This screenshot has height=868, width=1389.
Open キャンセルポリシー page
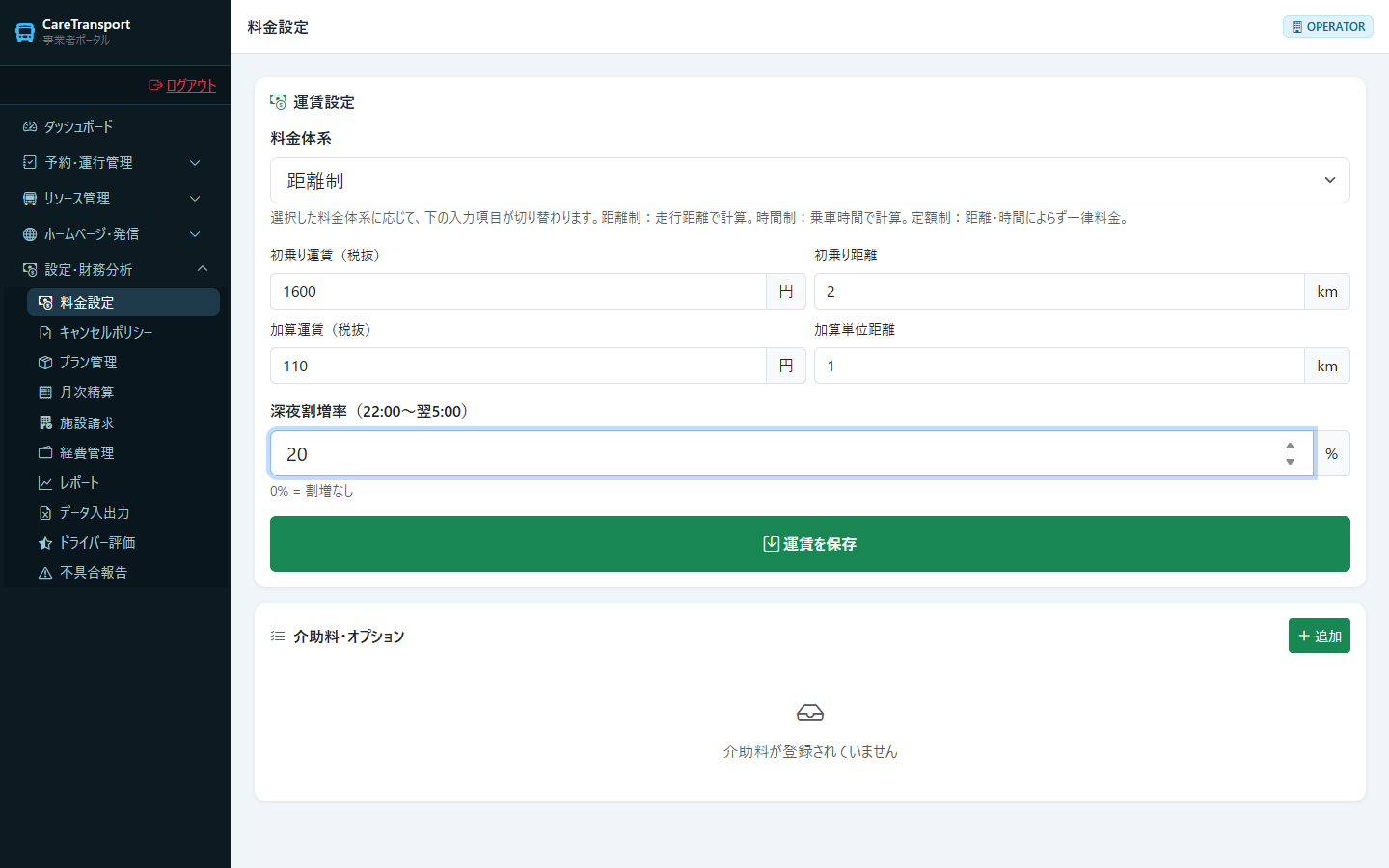[123, 333]
